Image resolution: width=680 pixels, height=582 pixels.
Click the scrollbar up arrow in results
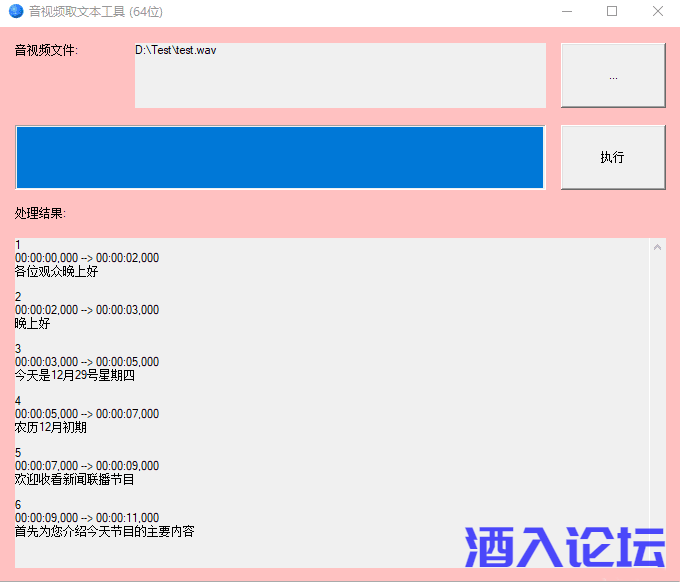pyautogui.click(x=657, y=247)
